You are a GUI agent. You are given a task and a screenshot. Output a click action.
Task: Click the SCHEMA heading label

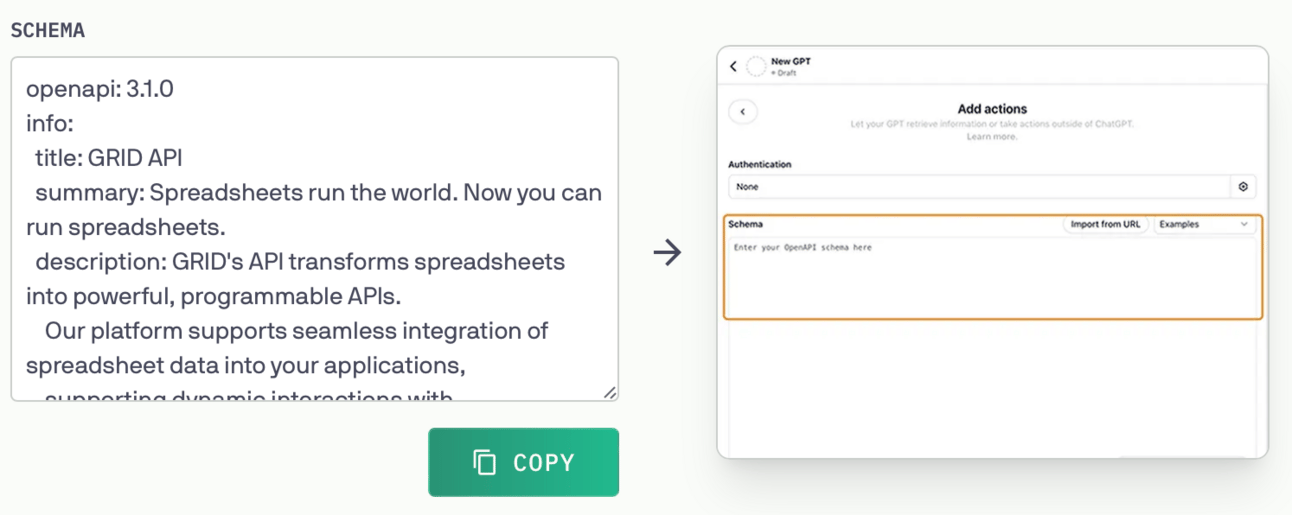(x=48, y=30)
